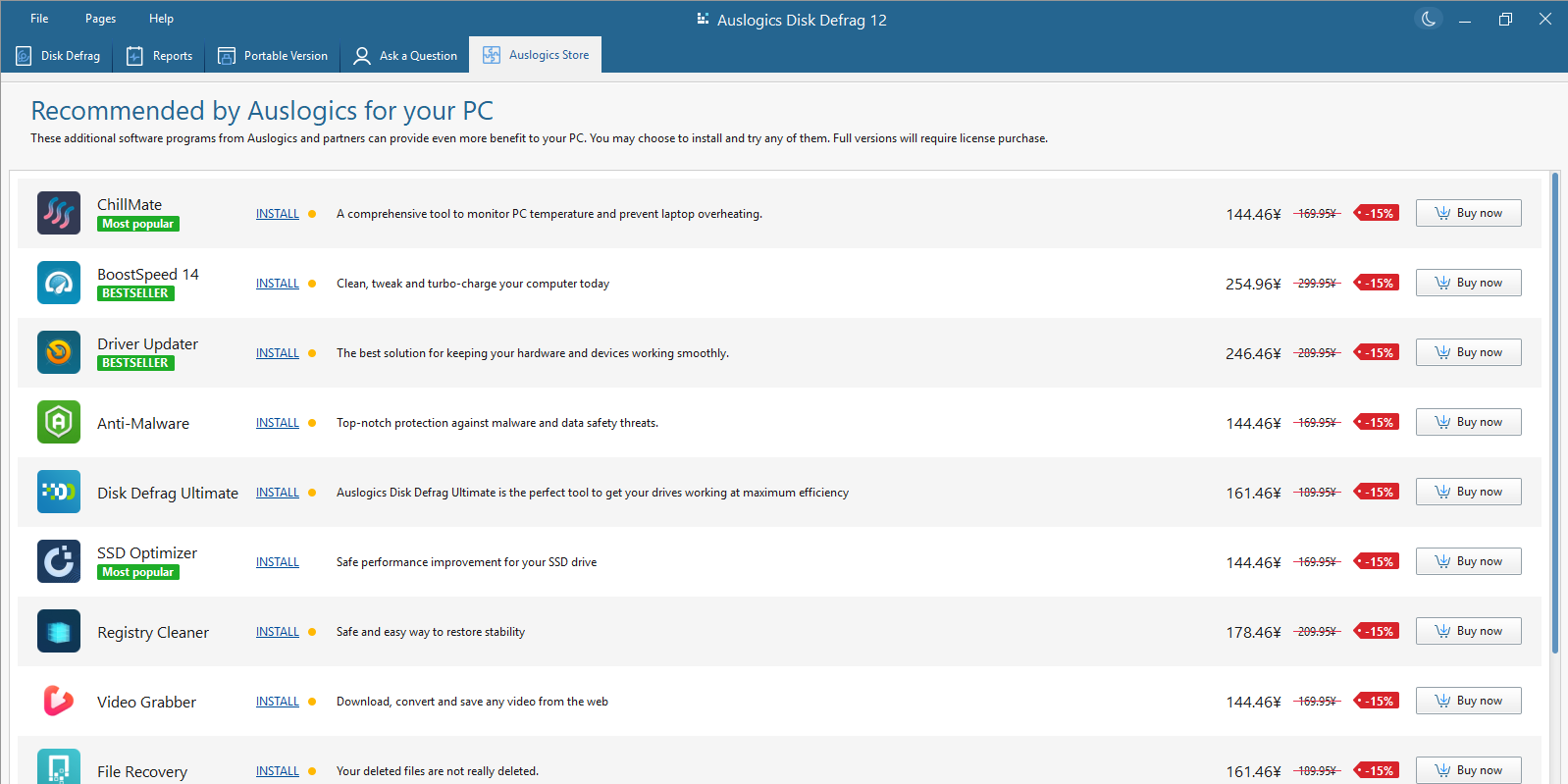
Task: Click the Anti-Malware shield icon
Action: [59, 422]
